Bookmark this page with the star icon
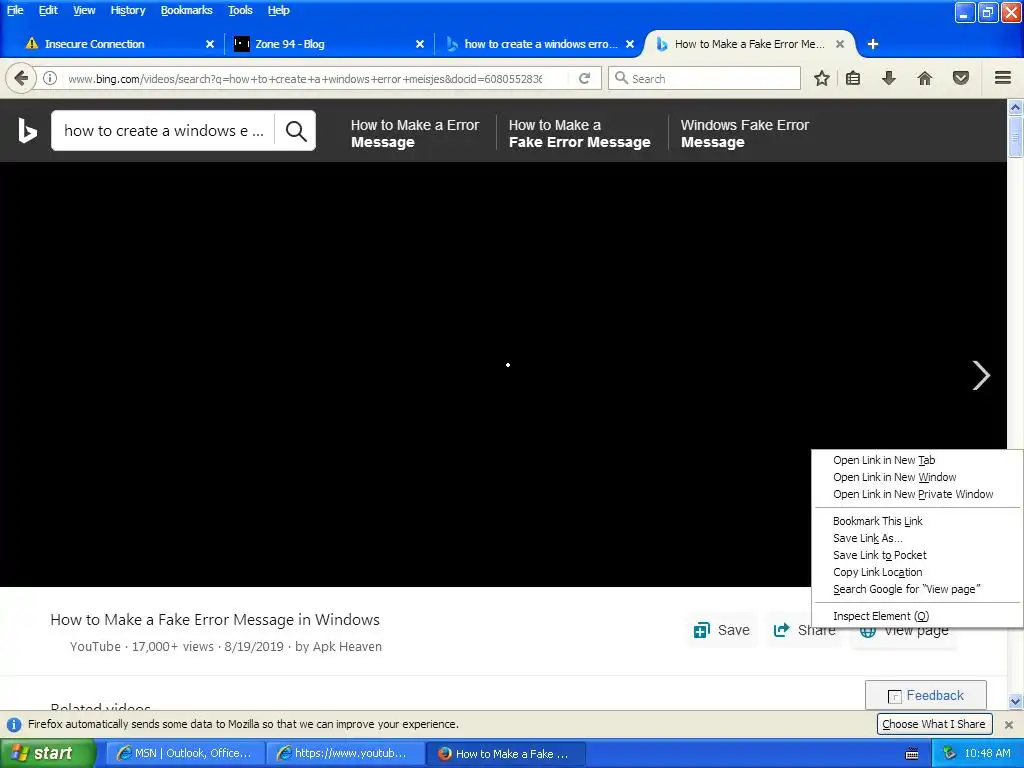 point(822,78)
